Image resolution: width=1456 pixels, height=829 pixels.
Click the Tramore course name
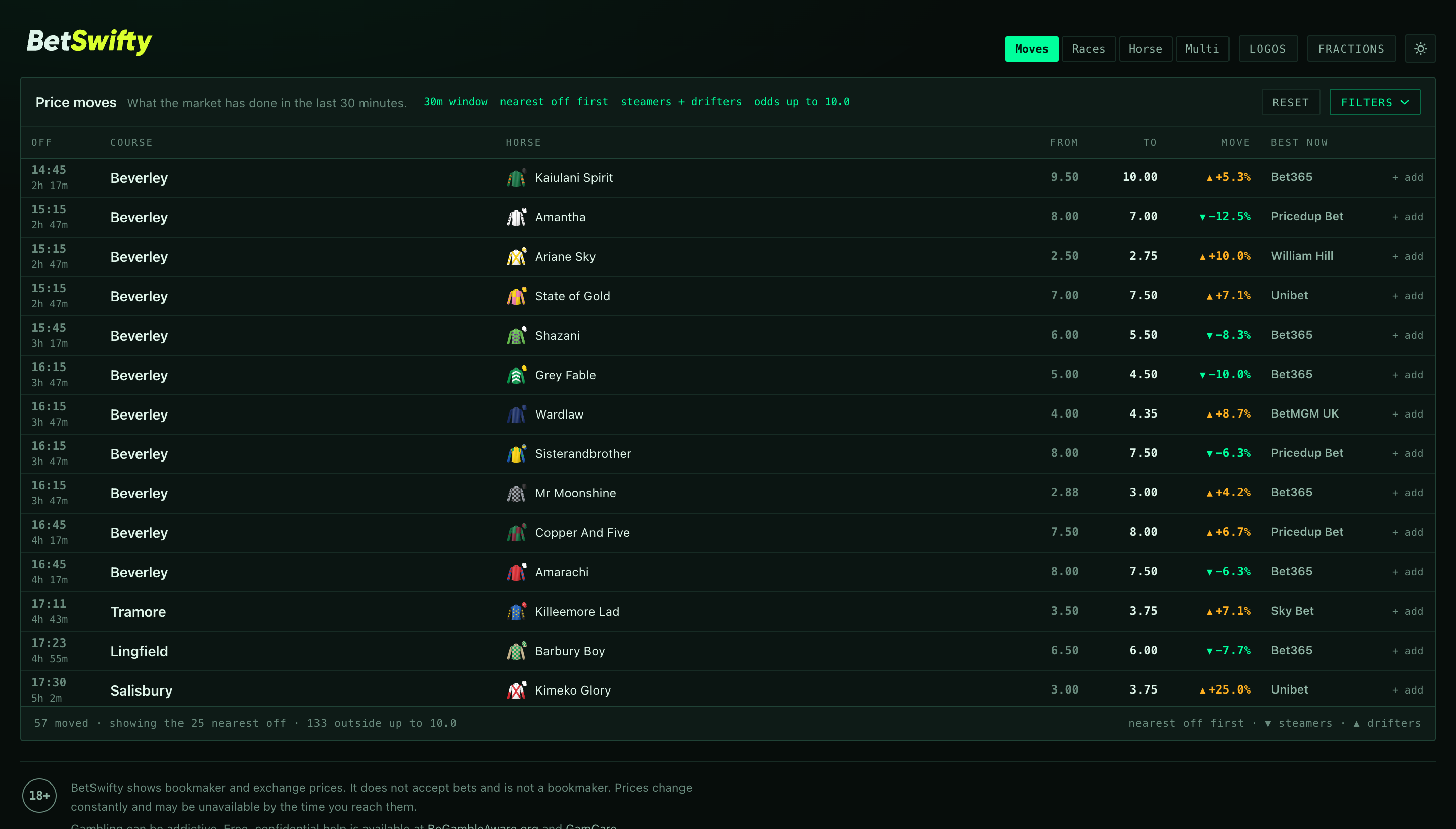pyautogui.click(x=139, y=612)
